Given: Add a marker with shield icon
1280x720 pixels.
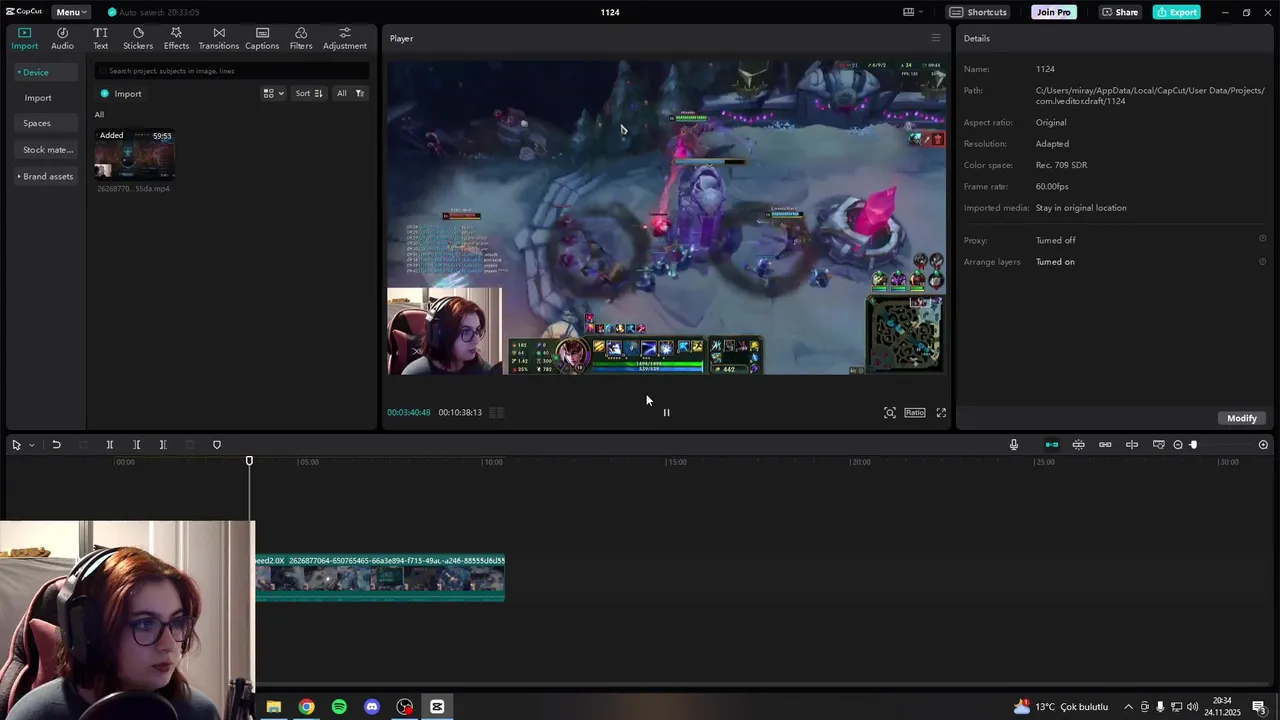Looking at the screenshot, I should (x=217, y=445).
